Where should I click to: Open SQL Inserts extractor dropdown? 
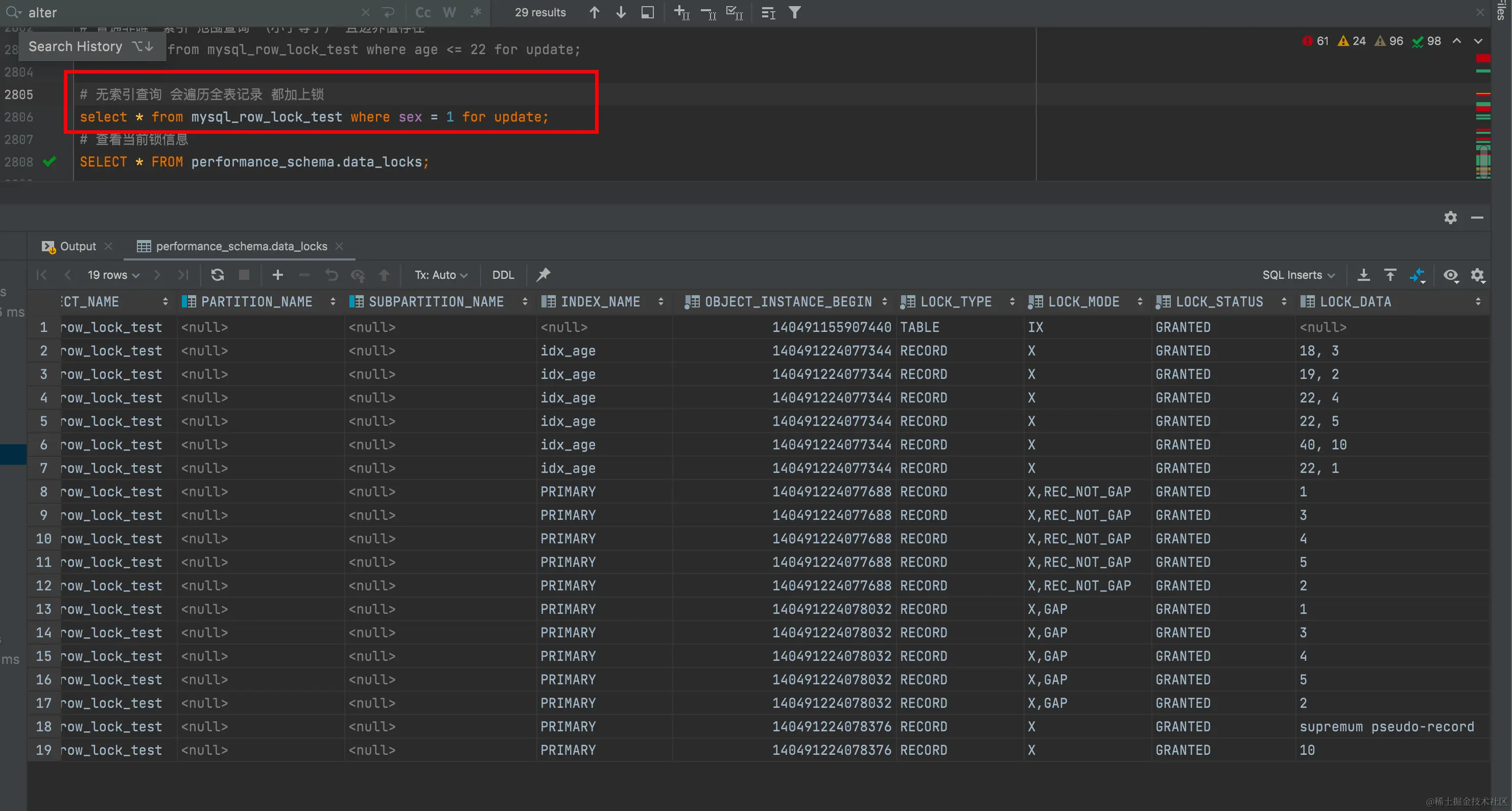1298,275
